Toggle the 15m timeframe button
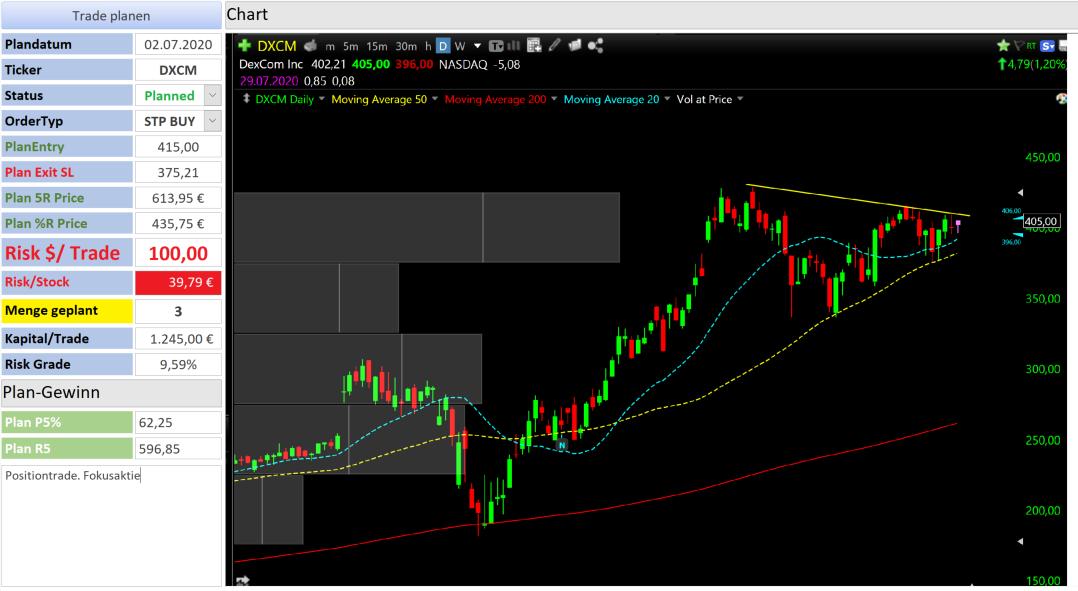This screenshot has width=1078, height=591. tap(377, 46)
